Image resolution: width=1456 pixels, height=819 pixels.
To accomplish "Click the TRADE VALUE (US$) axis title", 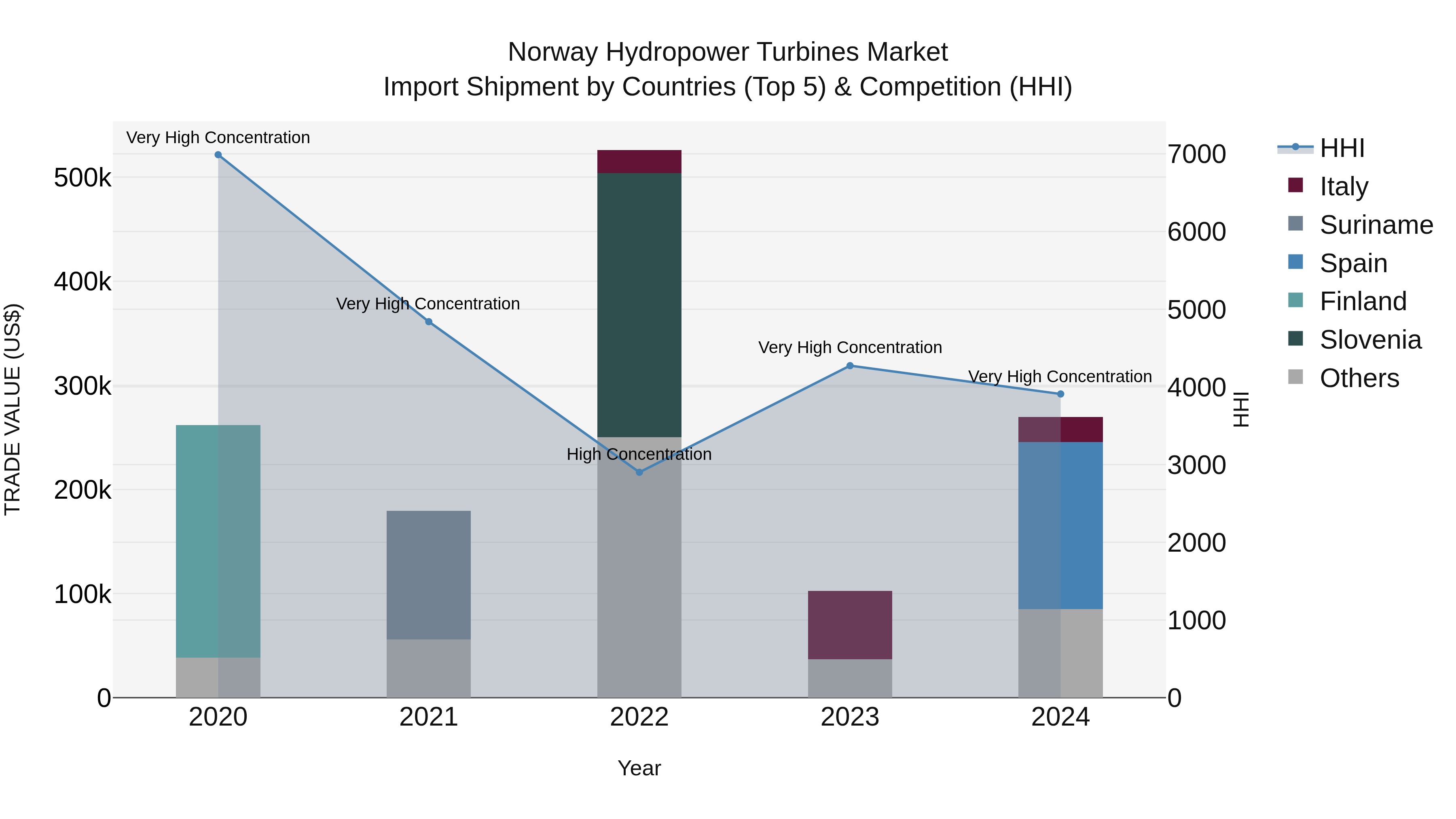I will point(13,409).
